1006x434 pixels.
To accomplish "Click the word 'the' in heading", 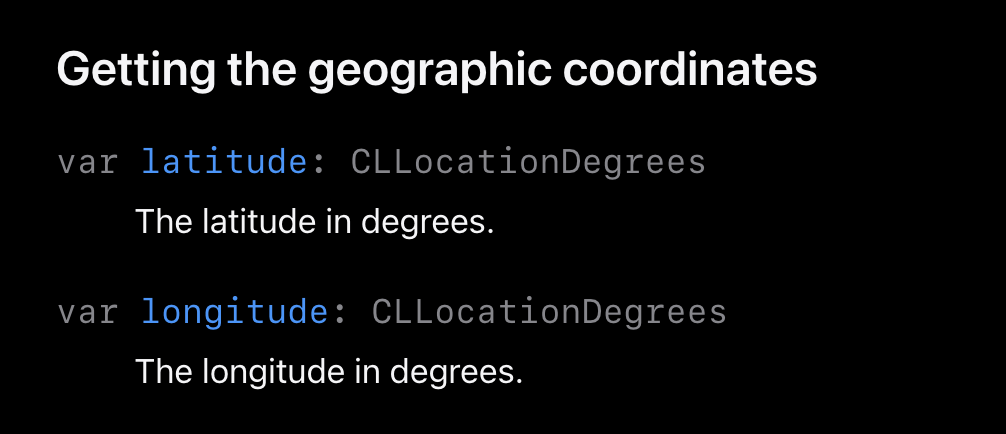I will point(262,69).
